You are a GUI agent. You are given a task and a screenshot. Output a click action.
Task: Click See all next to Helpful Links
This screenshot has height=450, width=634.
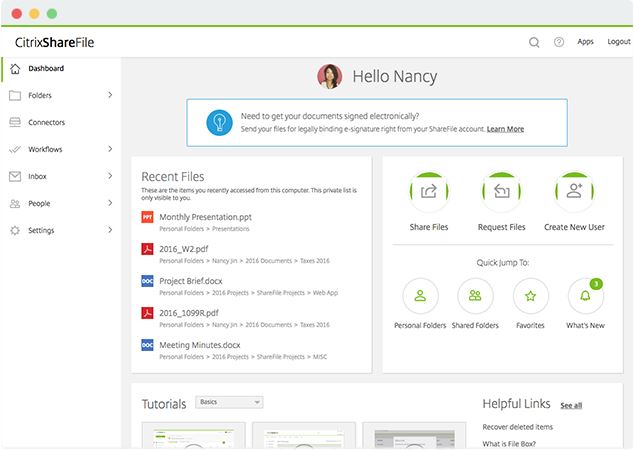click(571, 405)
